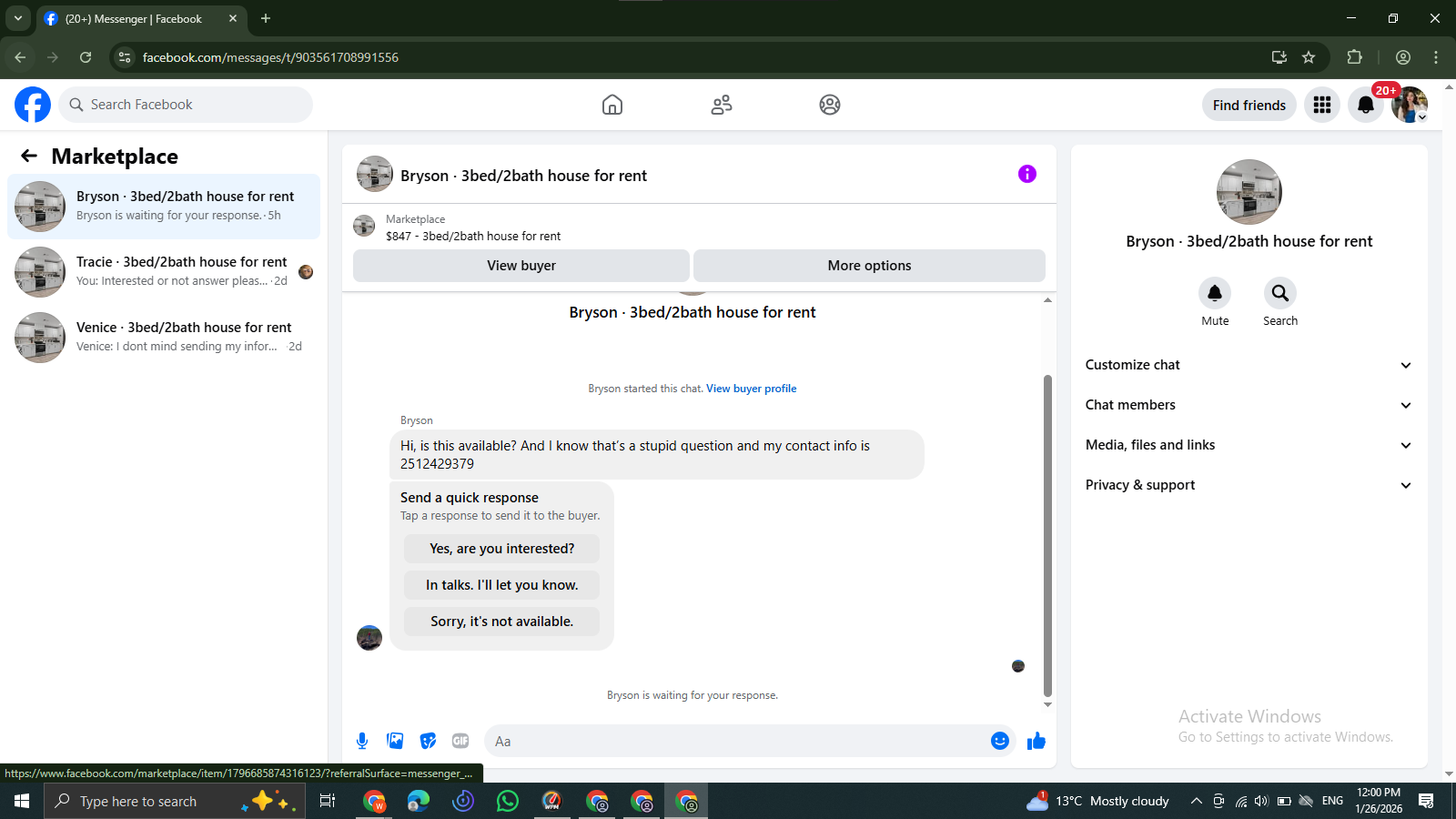Viewport: 1456px width, 819px height.
Task: Open the taskbar volume control
Action: coord(1261,801)
